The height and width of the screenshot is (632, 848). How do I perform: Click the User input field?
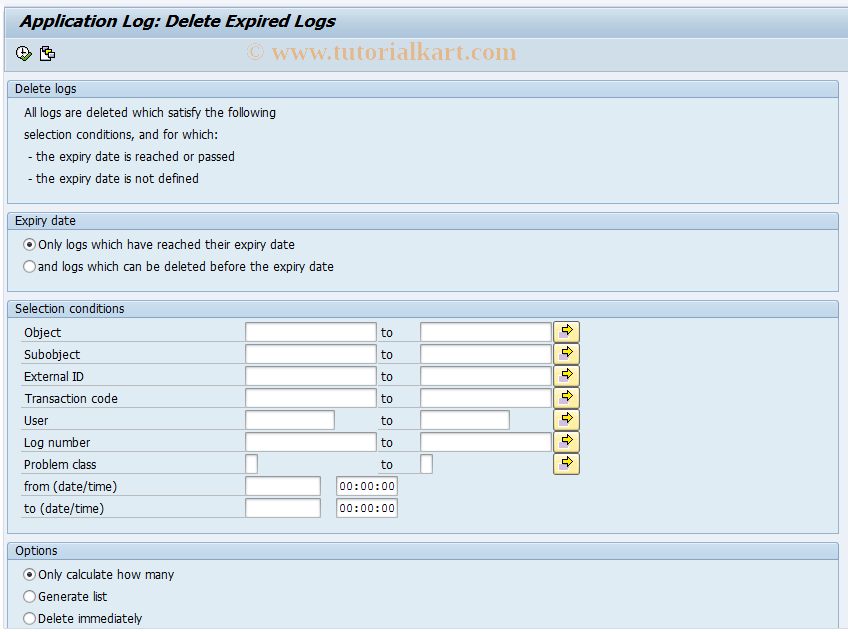click(289, 419)
